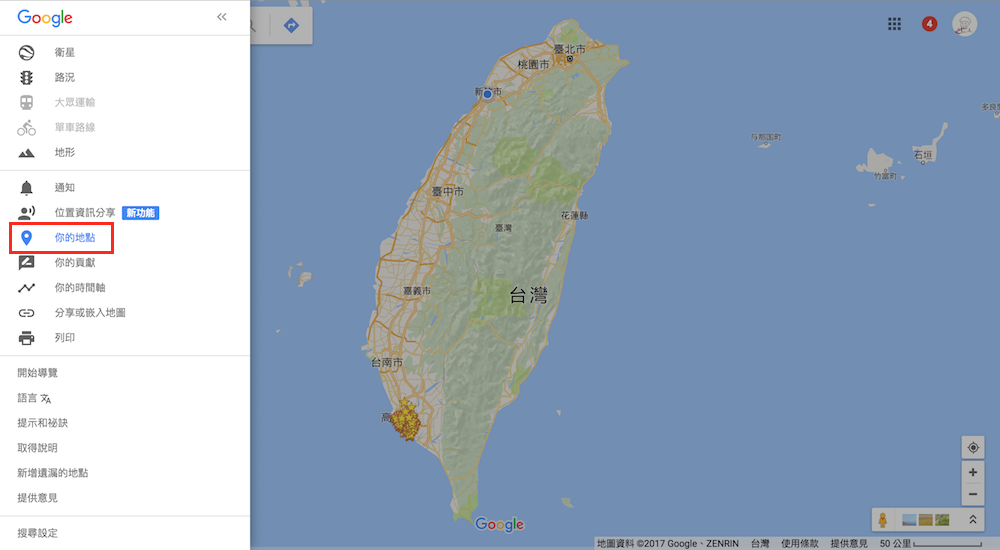Click the 新功能 badge
Screen dimensions: 1000x550
140,213
